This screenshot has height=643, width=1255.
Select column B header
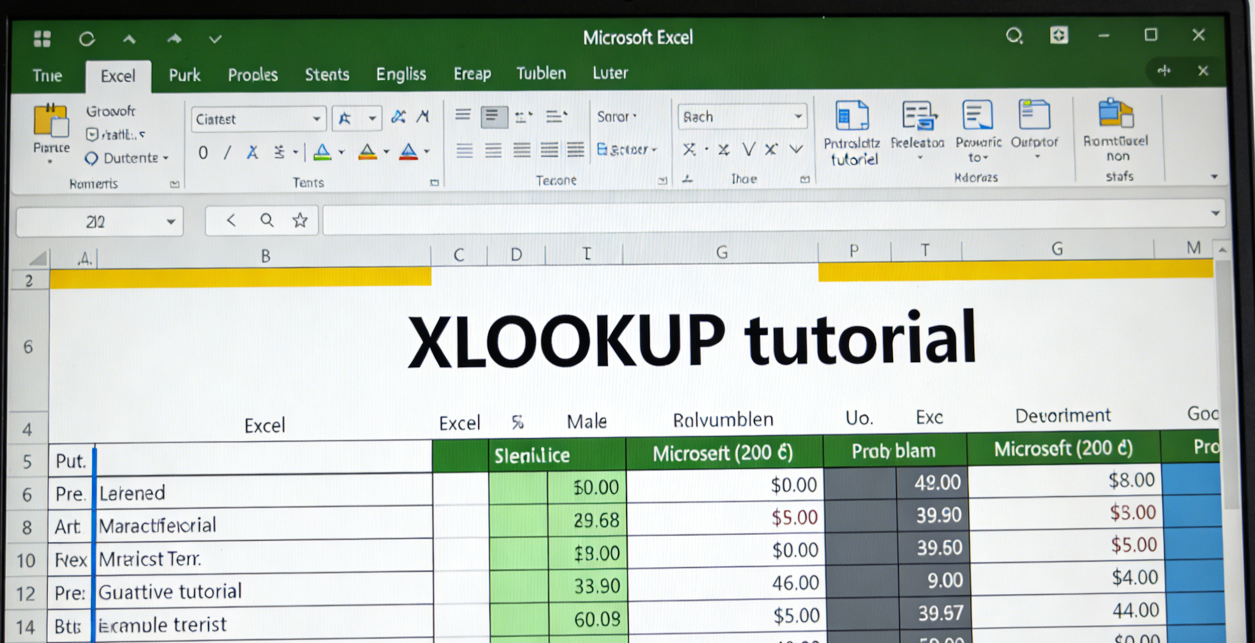tap(265, 256)
